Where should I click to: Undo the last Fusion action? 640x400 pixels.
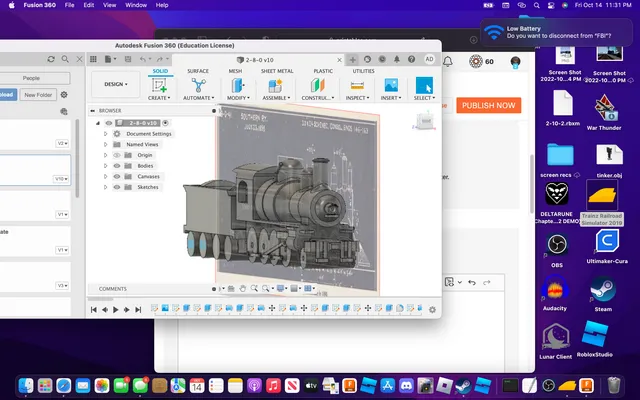[142, 59]
